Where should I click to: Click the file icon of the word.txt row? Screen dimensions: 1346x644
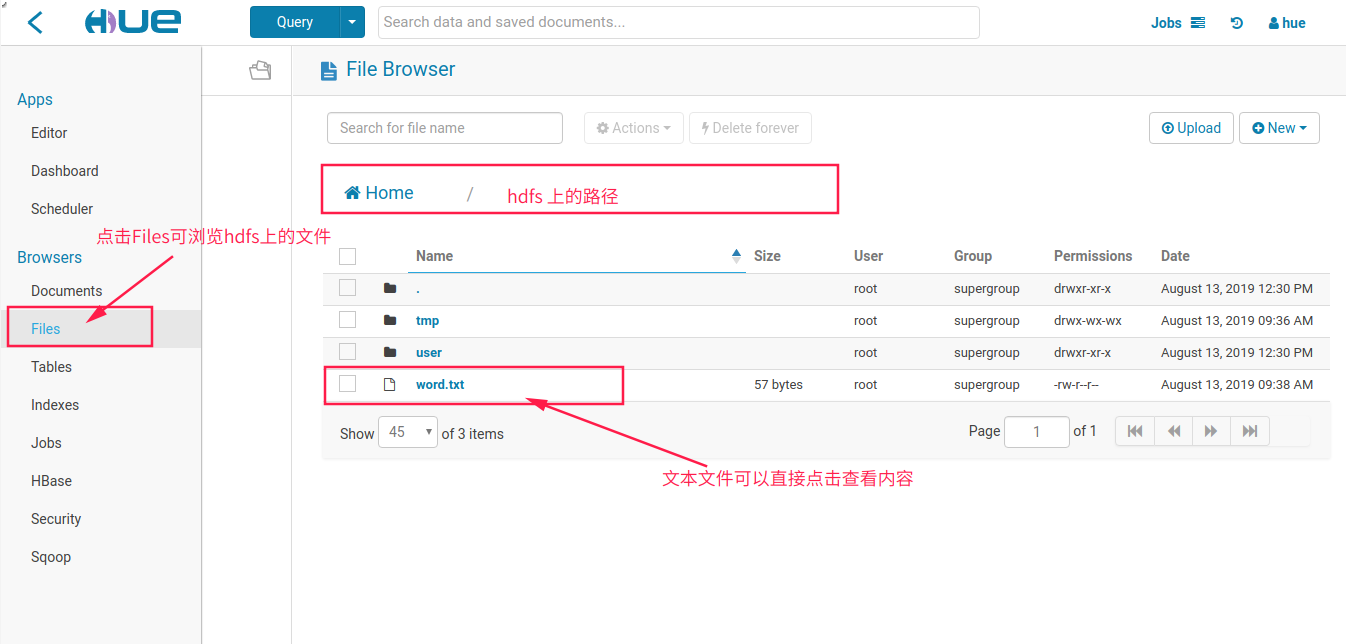pyautogui.click(x=390, y=385)
